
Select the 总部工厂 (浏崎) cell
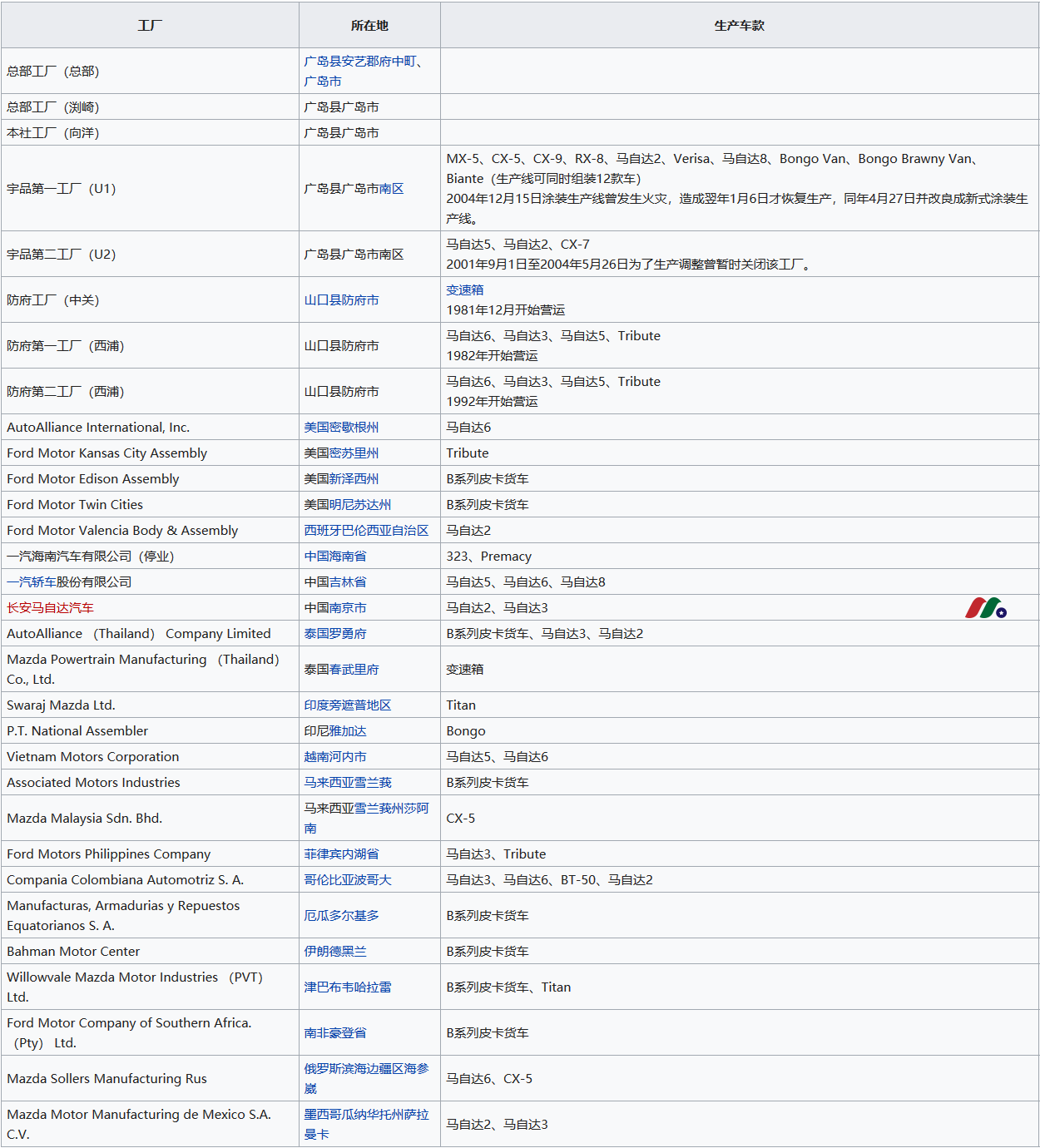point(150,107)
